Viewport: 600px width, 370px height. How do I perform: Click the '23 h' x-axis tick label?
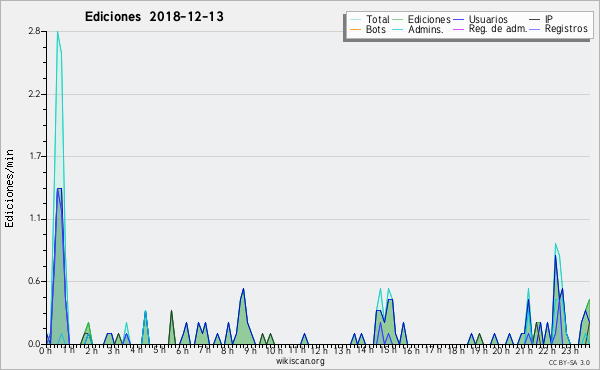[x=569, y=350]
